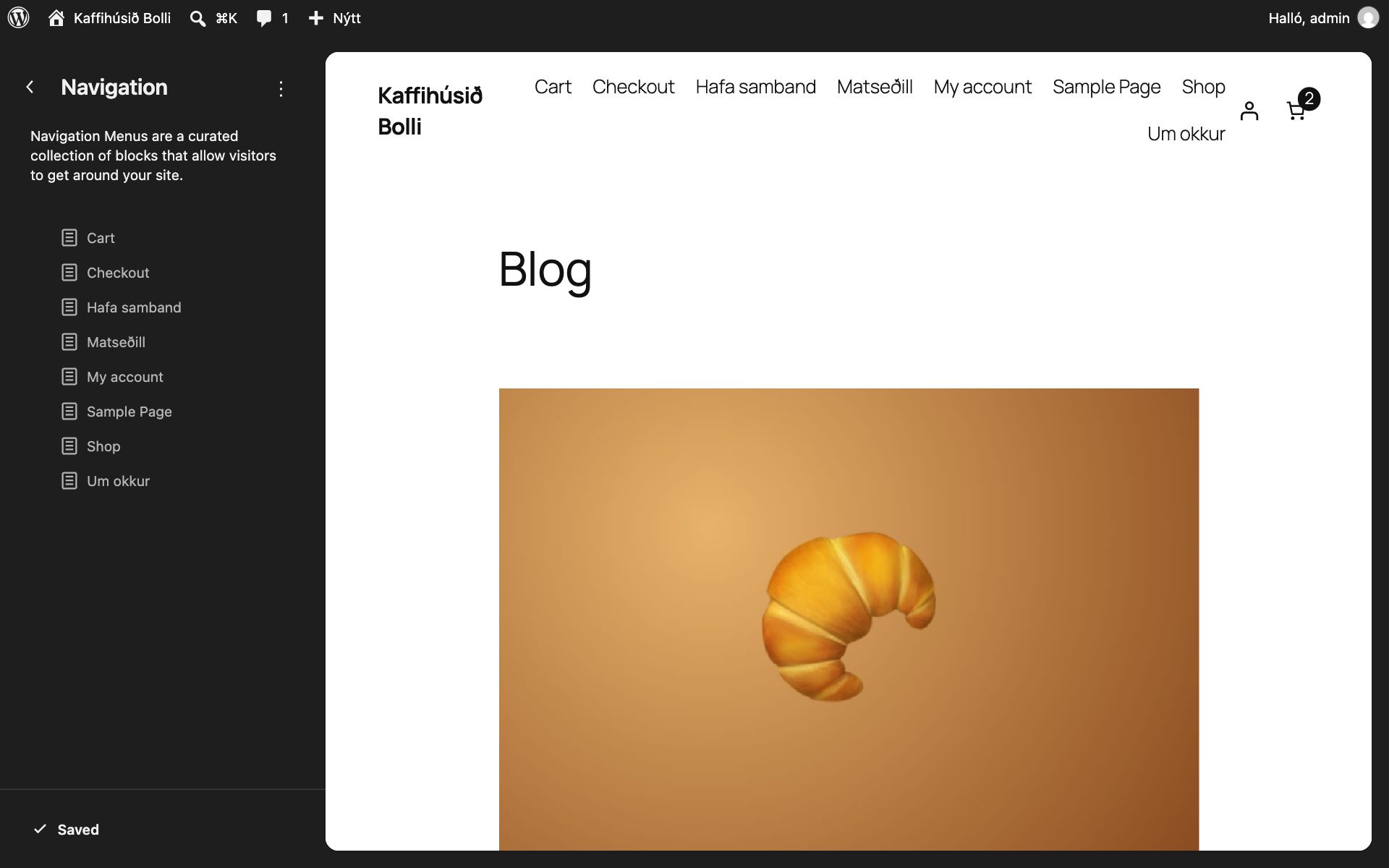This screenshot has height=868, width=1389.
Task: Click the ⌘K shortcut label
Action: [x=226, y=18]
